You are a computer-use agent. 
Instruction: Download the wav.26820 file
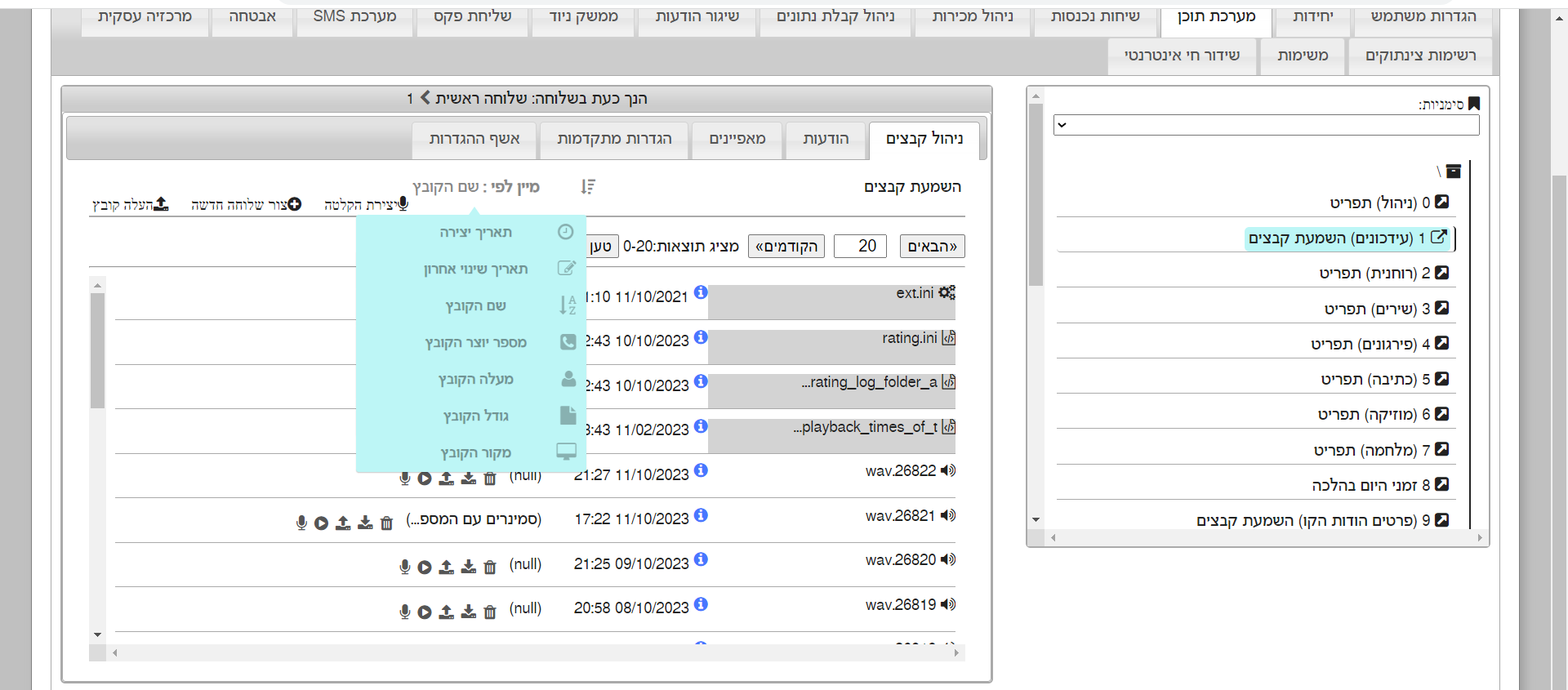click(468, 567)
